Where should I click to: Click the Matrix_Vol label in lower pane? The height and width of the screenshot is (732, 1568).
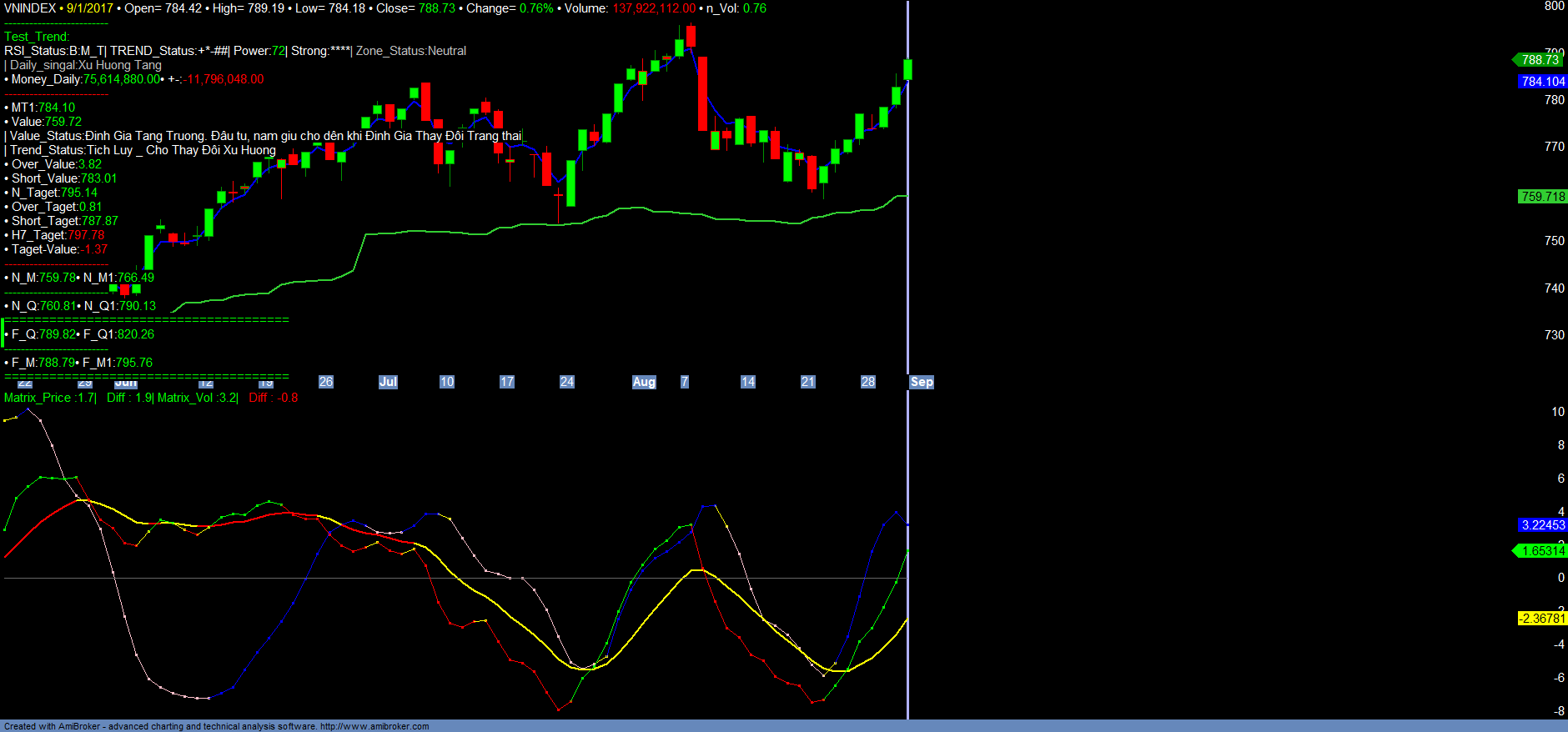186,398
